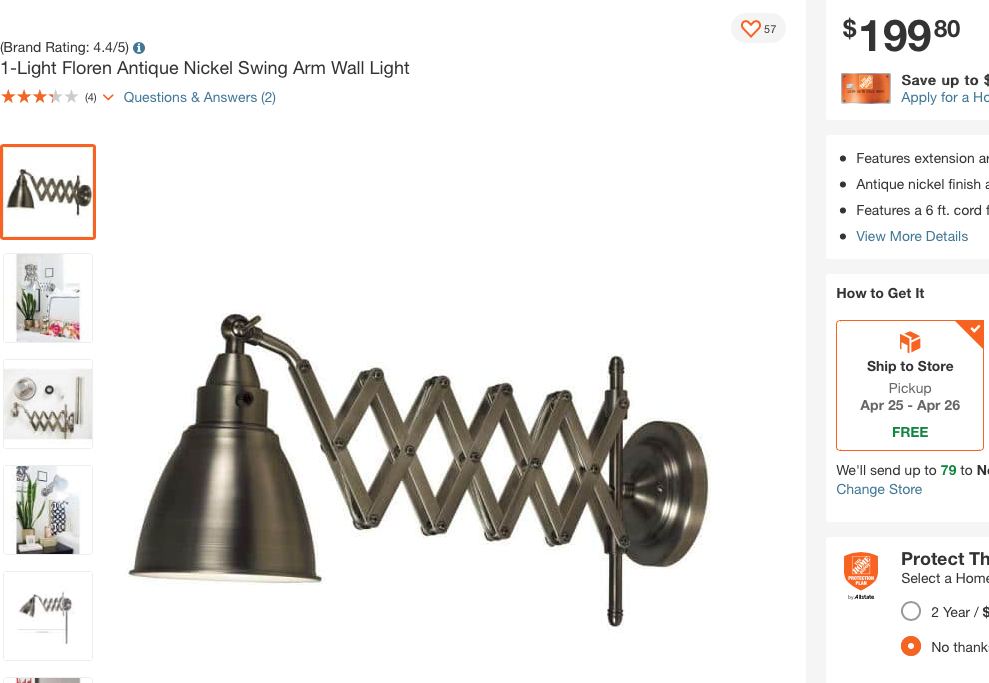Click the Ship to Store box icon
The height and width of the screenshot is (683, 989).
910,342
